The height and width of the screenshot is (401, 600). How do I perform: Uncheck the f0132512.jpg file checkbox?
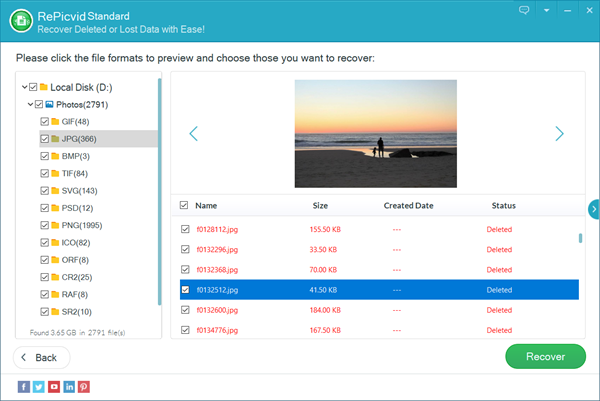[x=185, y=290]
